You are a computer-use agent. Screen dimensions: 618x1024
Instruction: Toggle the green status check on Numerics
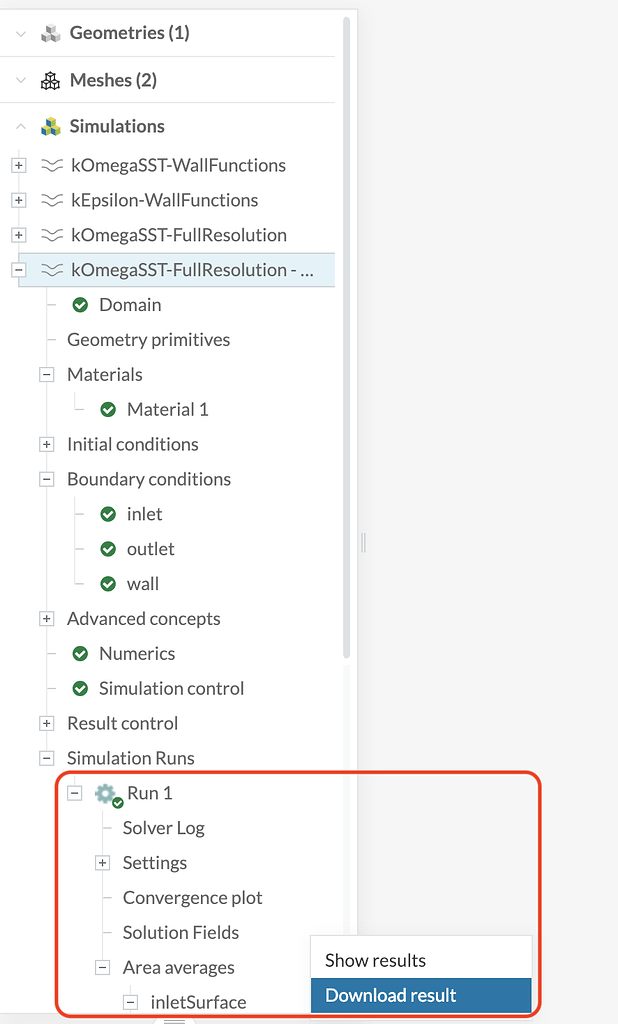click(80, 653)
